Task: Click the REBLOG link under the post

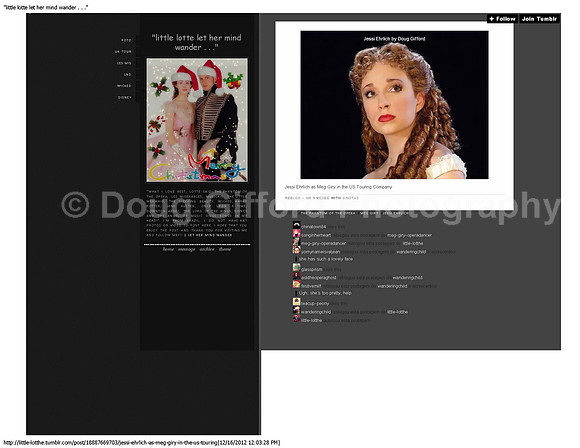Action: [293, 198]
